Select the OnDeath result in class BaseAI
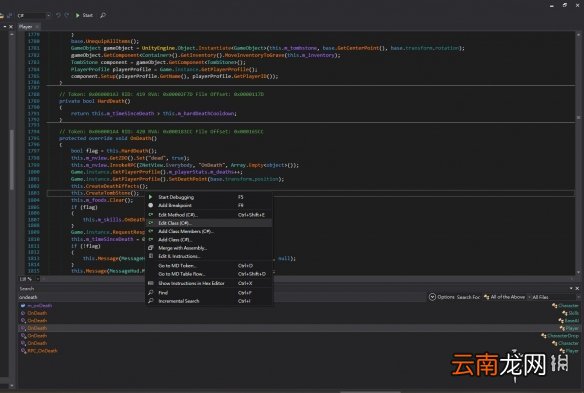584x393 pixels. 300,320
